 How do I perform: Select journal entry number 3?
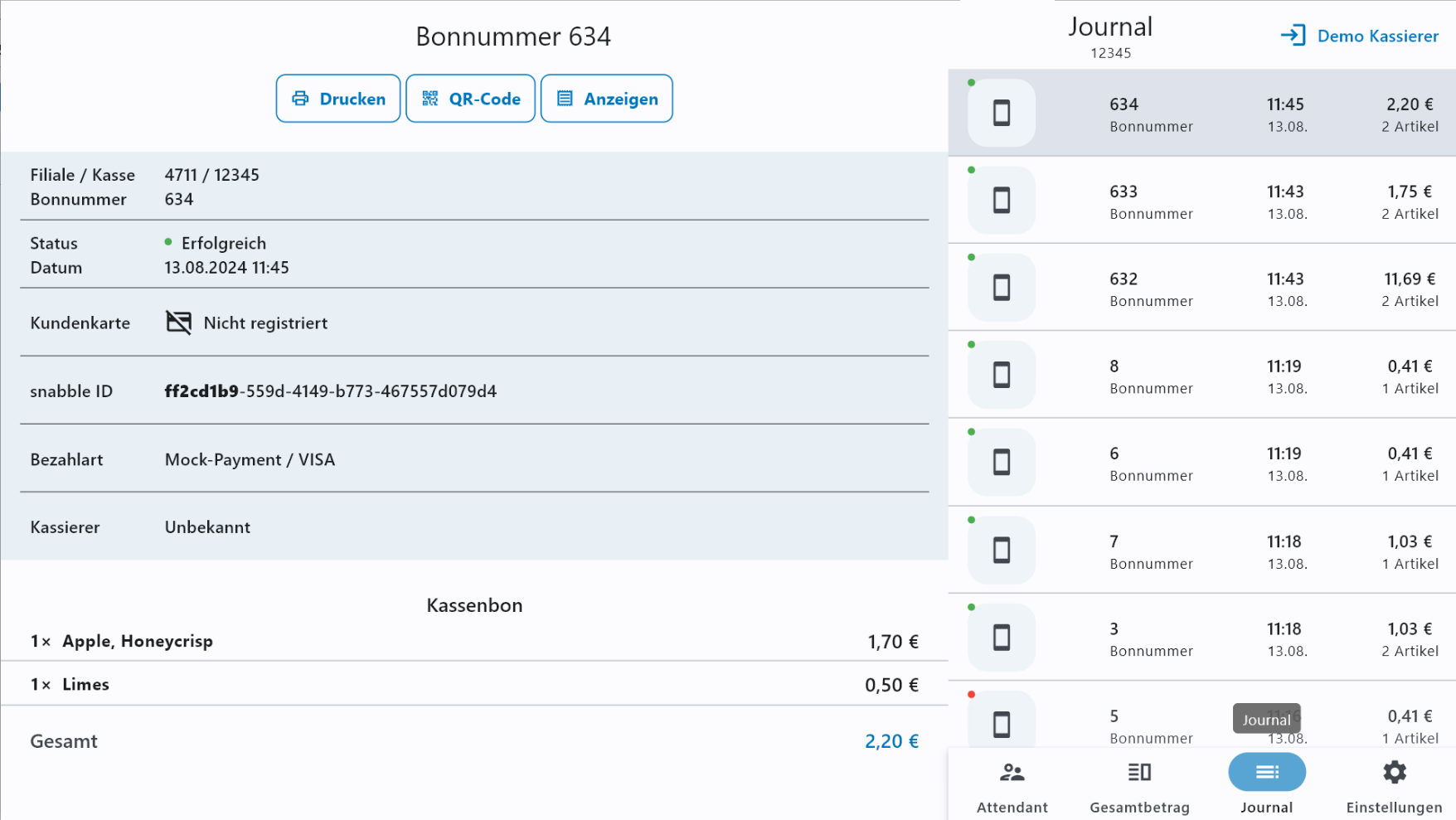click(1114, 628)
